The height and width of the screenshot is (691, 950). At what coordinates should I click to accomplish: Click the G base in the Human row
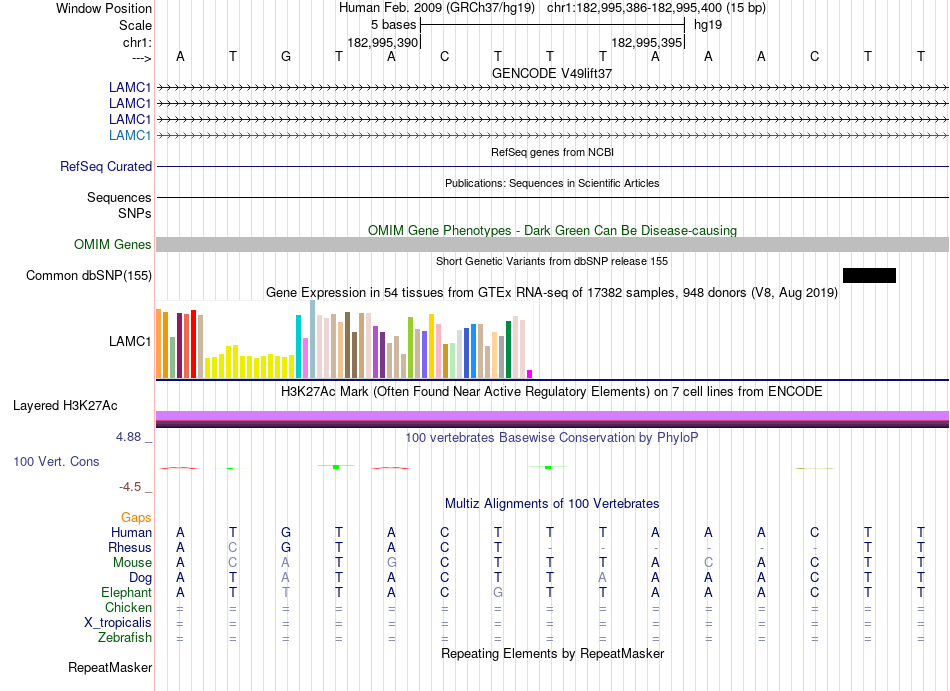(286, 532)
